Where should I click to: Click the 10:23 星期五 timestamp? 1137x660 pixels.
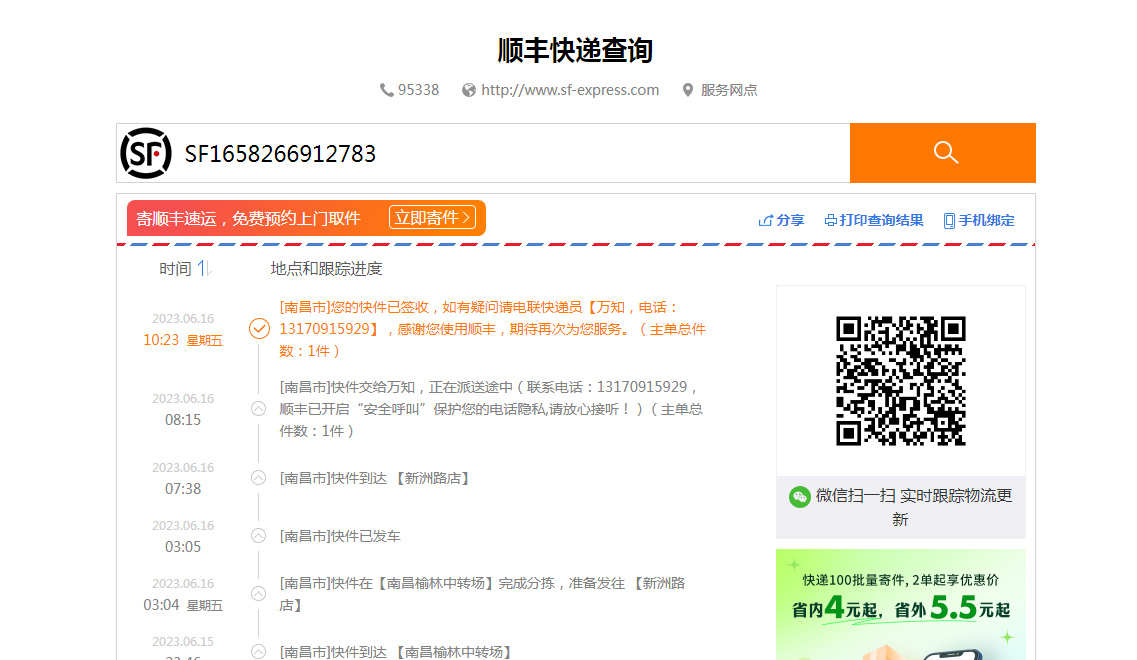[x=183, y=339]
